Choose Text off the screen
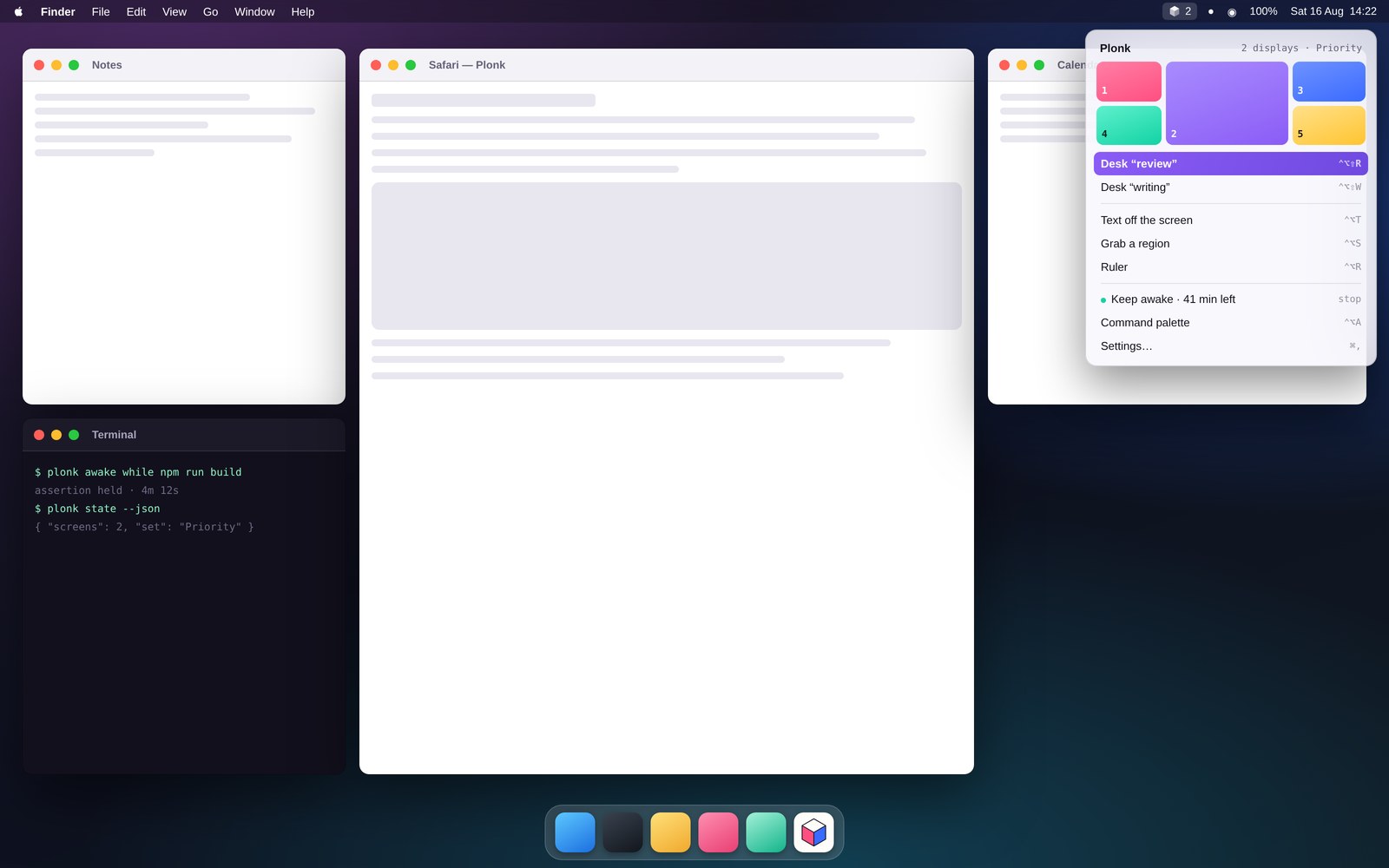The width and height of the screenshot is (1389, 868). click(1230, 220)
